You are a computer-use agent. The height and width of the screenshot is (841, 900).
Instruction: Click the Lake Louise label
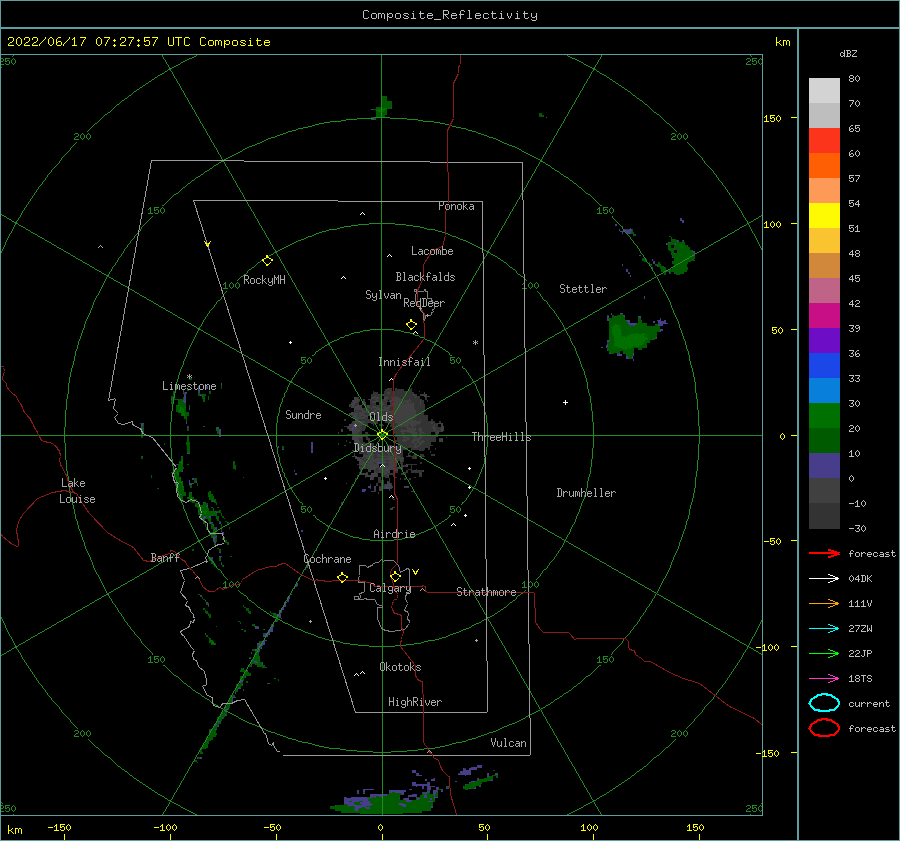tap(77, 491)
